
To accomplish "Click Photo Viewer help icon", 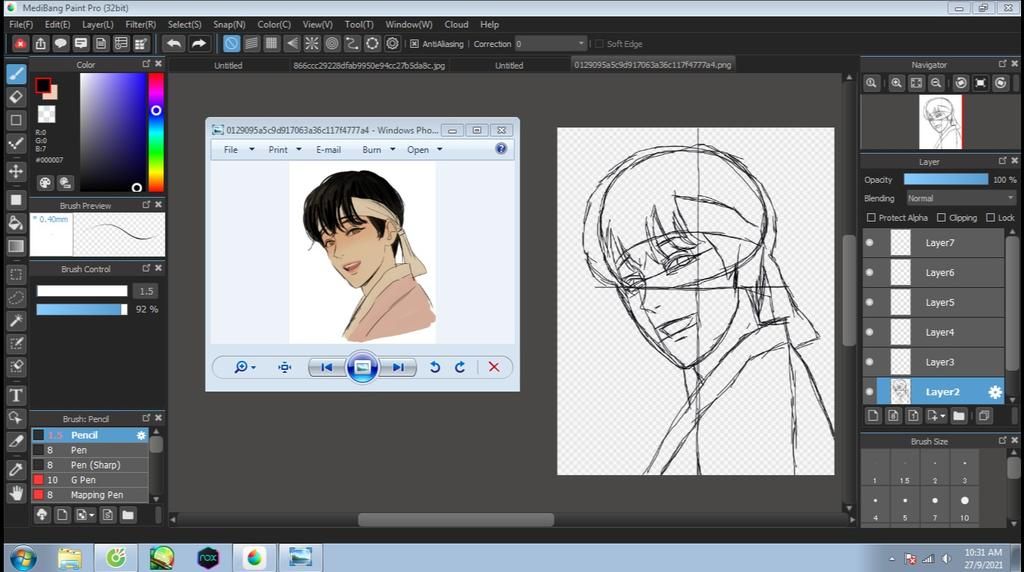I will click(501, 149).
